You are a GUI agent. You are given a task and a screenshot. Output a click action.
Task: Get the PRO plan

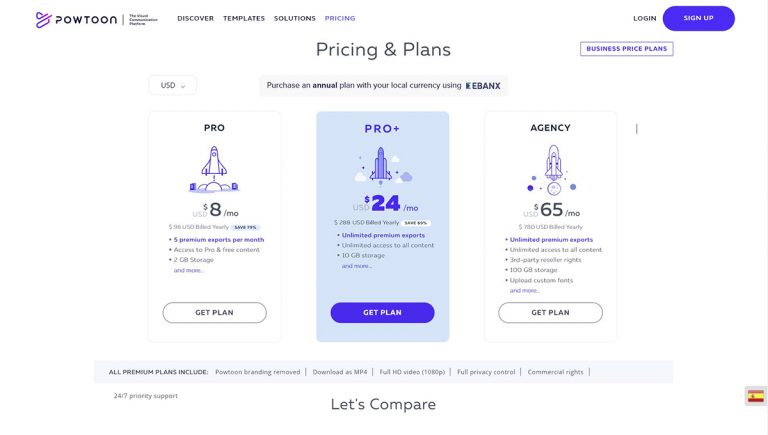[x=215, y=313]
